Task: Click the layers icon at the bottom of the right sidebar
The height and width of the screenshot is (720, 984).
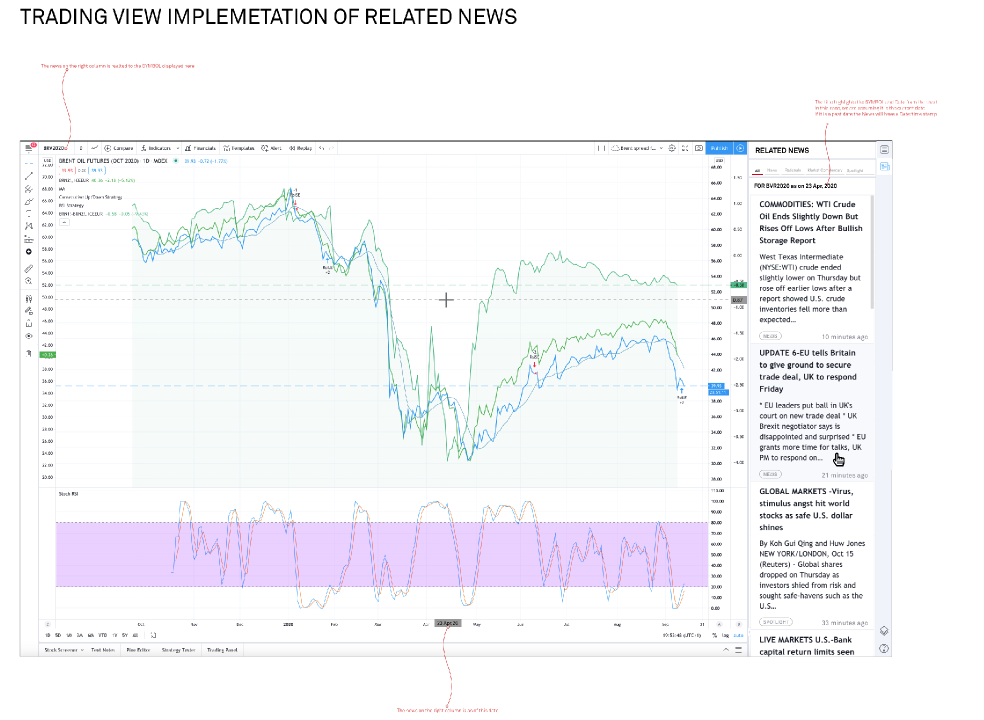Action: [884, 630]
